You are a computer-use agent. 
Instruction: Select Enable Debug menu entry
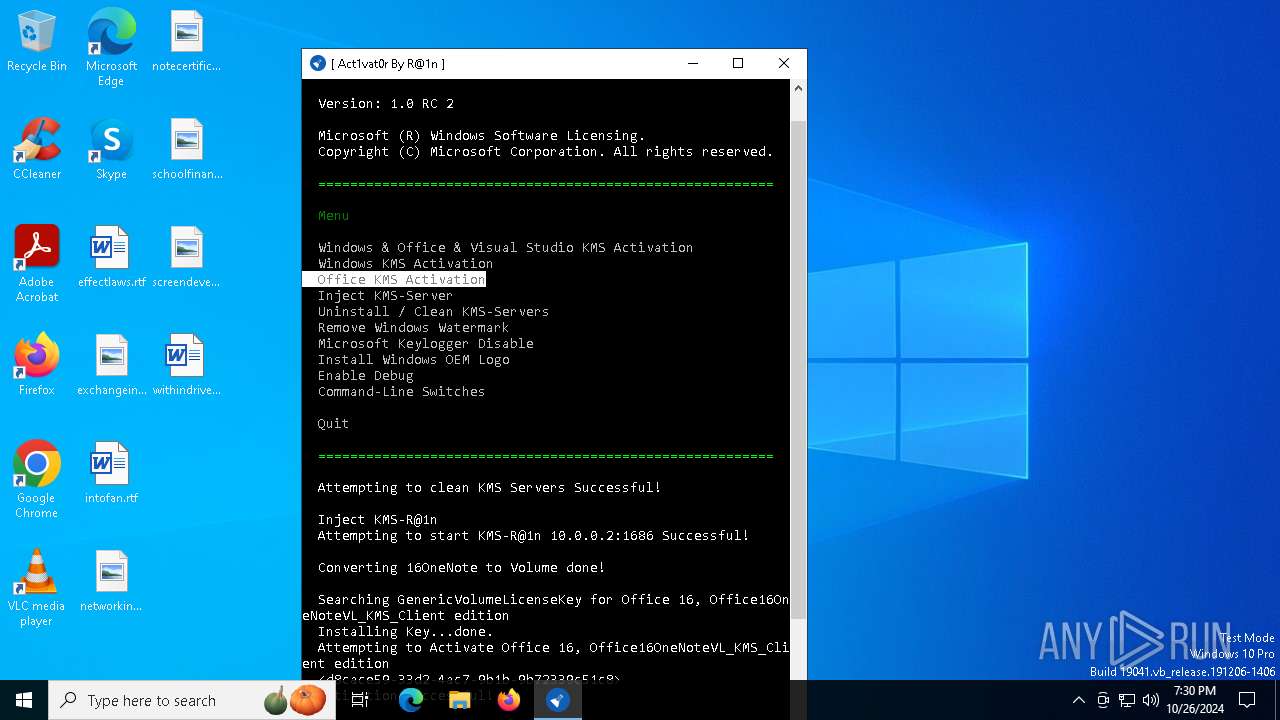(365, 375)
